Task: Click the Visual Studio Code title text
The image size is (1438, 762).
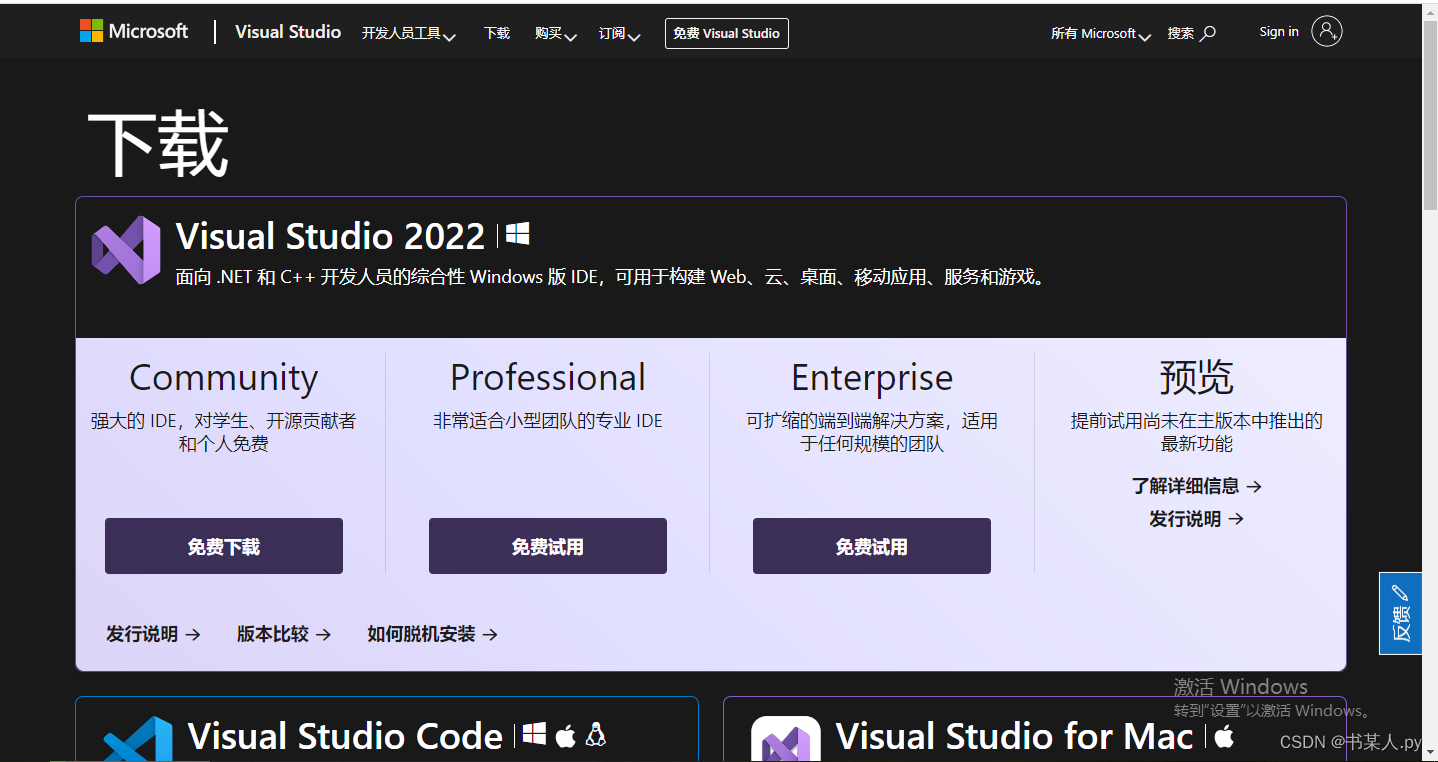Action: tap(345, 737)
